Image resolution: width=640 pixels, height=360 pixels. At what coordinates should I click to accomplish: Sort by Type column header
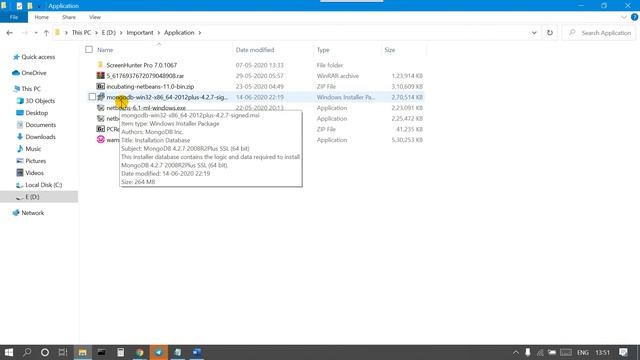pos(323,50)
